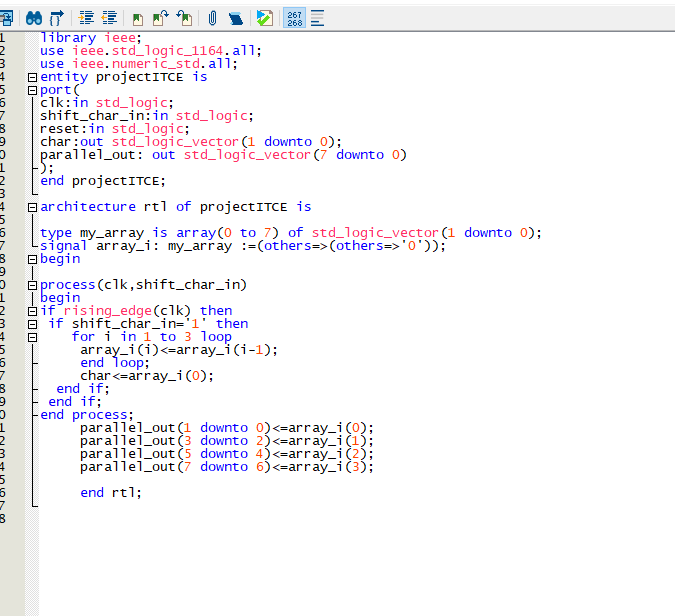This screenshot has width=675, height=616.
Task: Click the 'char<=array_i(0);' assignment
Action: pyautogui.click(x=147, y=376)
